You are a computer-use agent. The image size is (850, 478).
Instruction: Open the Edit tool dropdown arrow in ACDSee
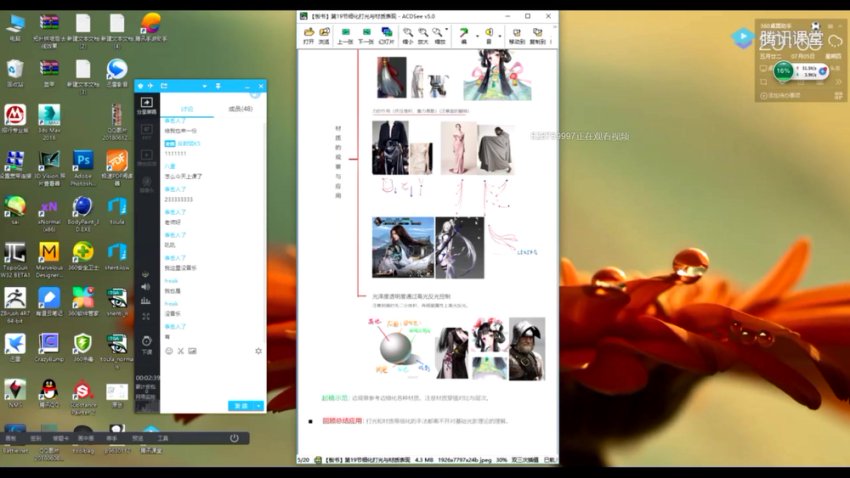click(477, 36)
